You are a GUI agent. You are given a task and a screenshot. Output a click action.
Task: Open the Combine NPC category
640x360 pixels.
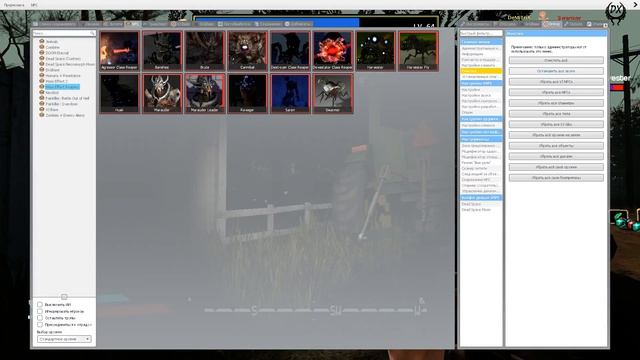(x=52, y=47)
